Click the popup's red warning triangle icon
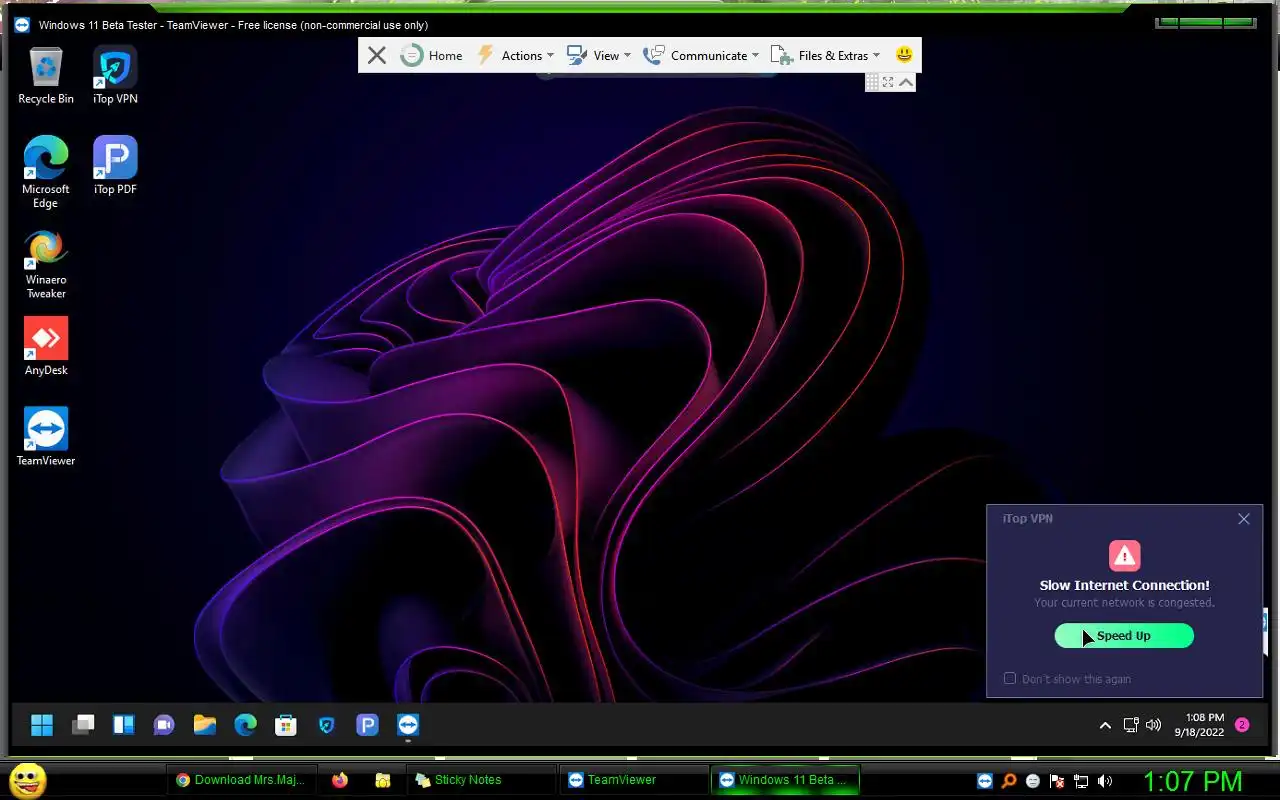The width and height of the screenshot is (1280, 800). 1125,555
